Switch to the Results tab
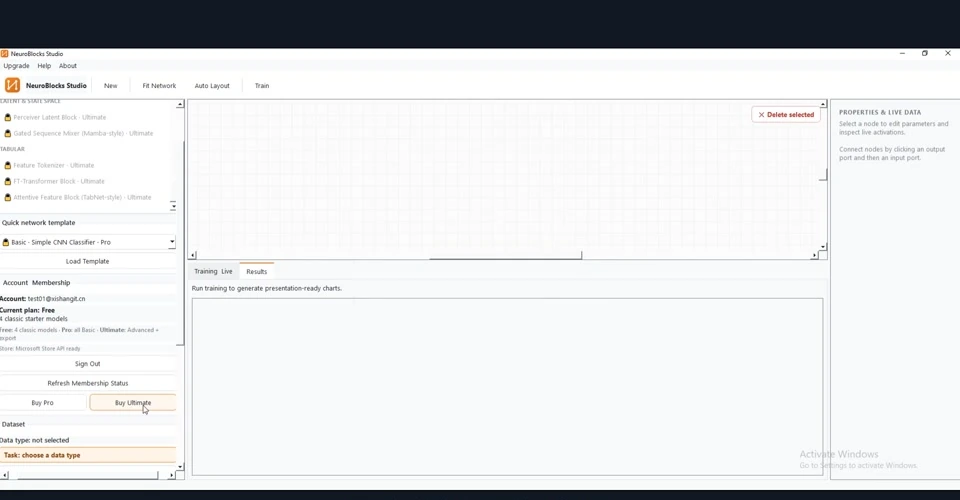 [257, 271]
